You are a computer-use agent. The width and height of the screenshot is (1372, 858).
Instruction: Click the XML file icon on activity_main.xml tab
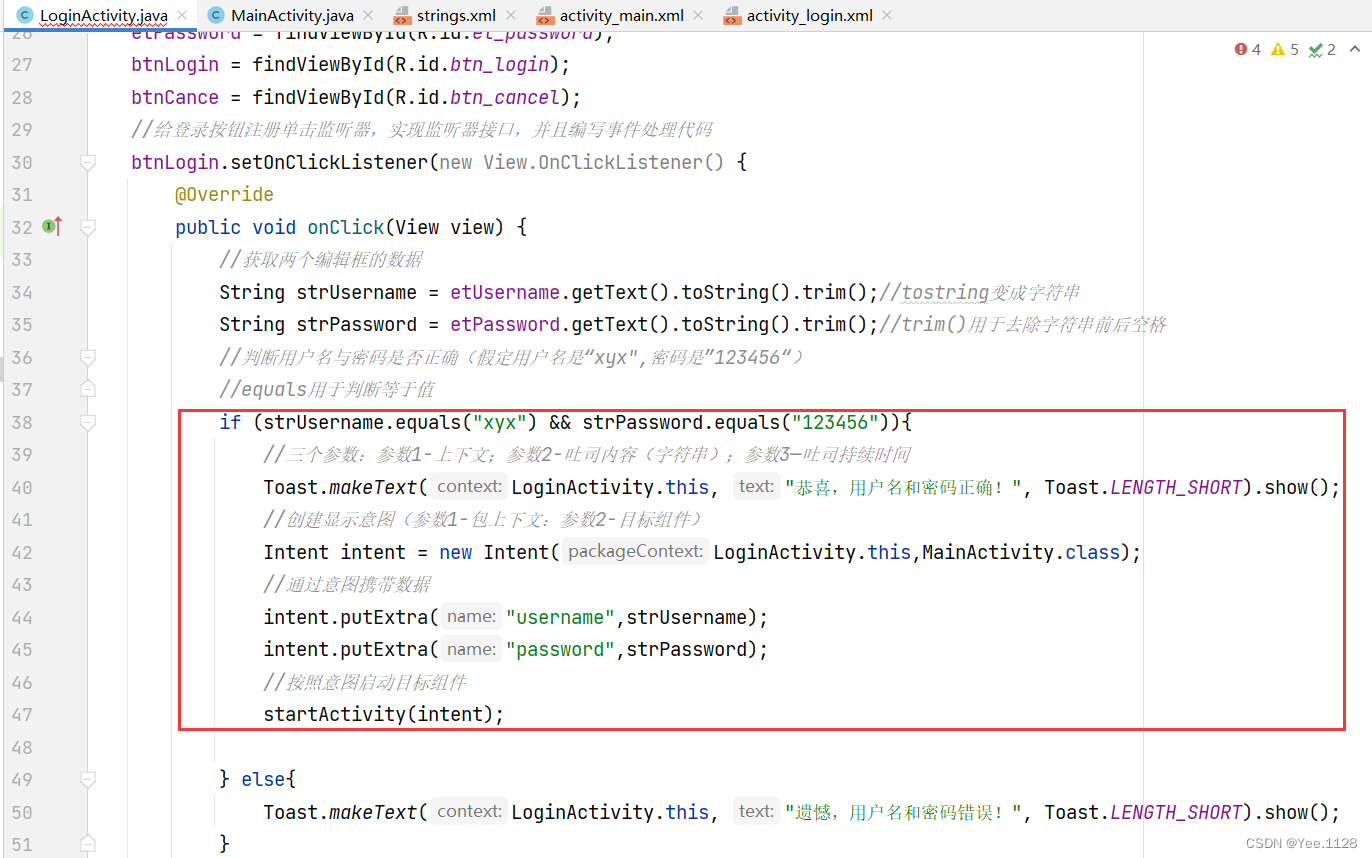pyautogui.click(x=544, y=15)
